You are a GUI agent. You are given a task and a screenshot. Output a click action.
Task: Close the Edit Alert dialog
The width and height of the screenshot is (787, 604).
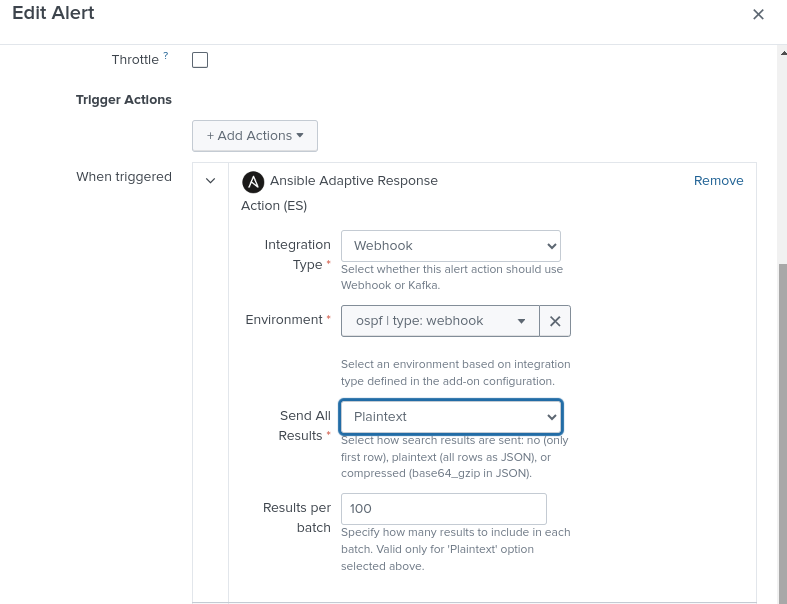point(758,14)
